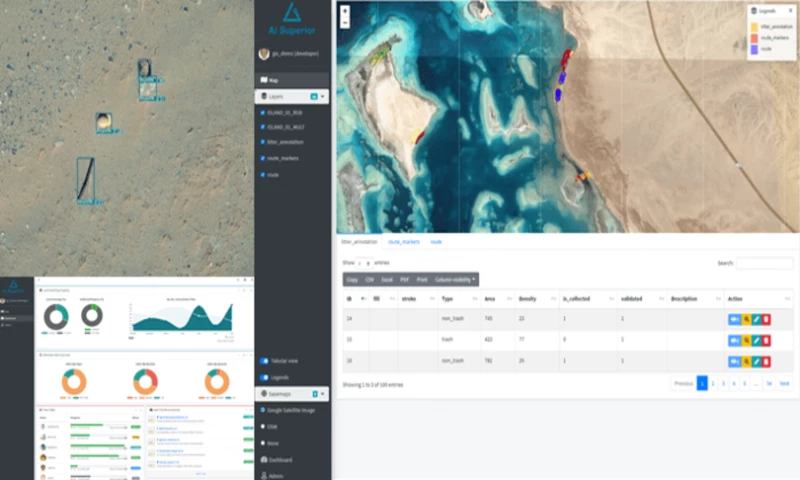The image size is (800, 480).
Task: Collapse the Layers section
Action: click(x=322, y=96)
